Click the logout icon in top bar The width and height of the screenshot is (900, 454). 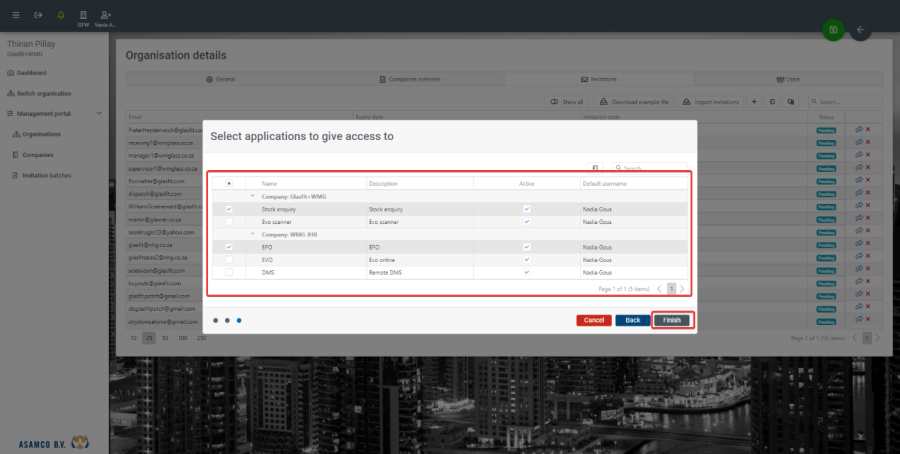[x=38, y=15]
